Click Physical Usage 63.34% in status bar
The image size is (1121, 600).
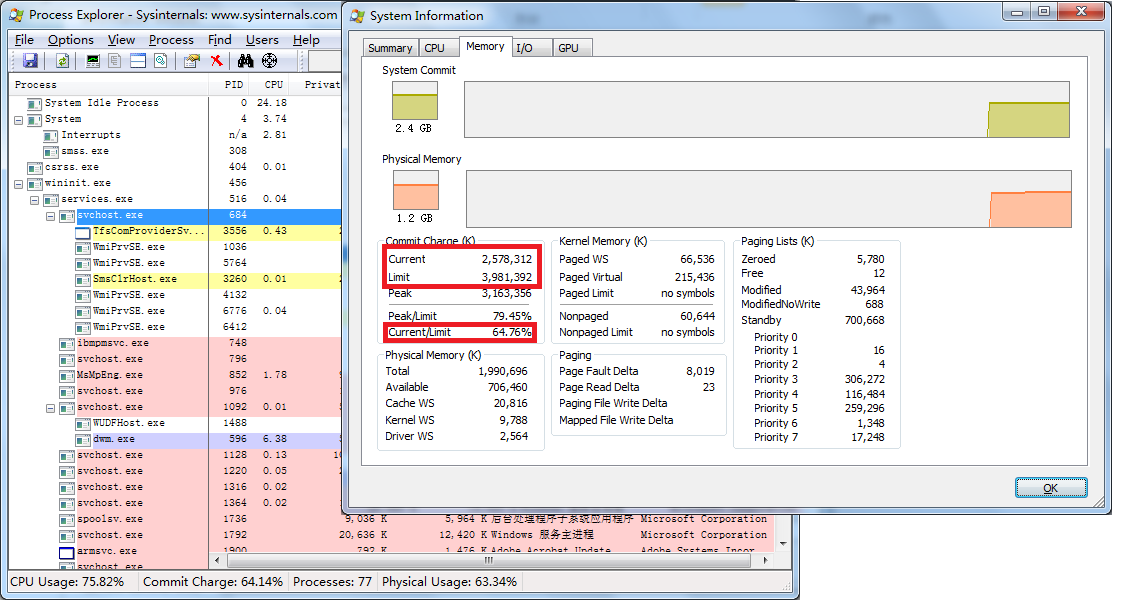[450, 582]
